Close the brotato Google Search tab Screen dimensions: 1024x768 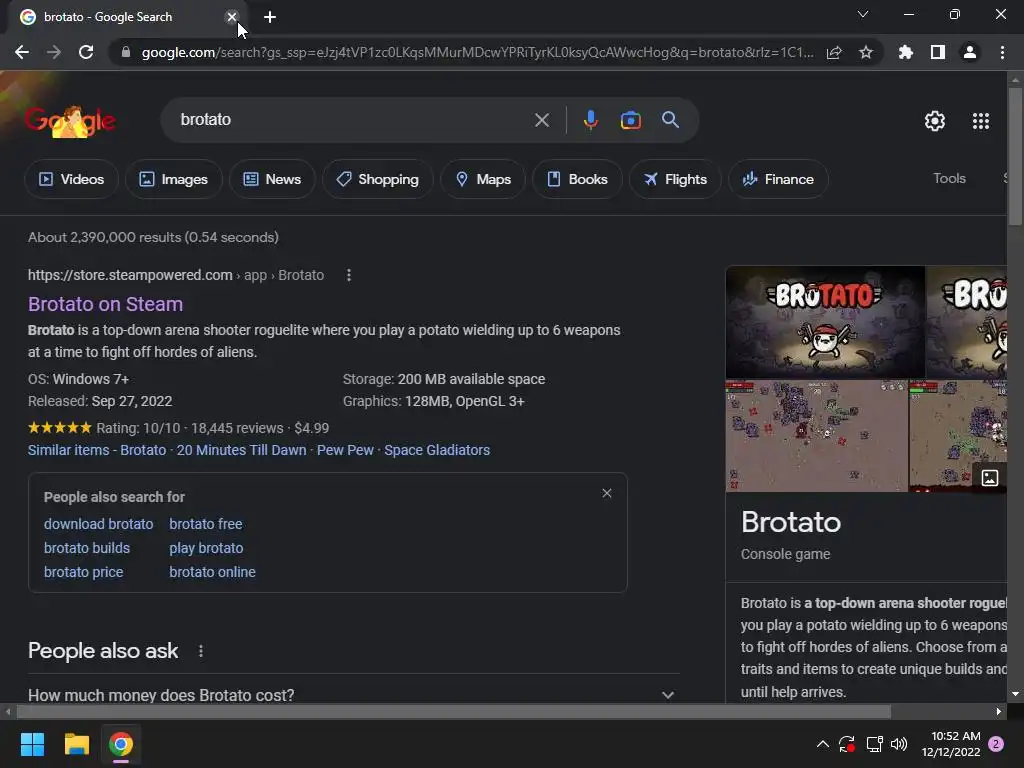(x=232, y=17)
